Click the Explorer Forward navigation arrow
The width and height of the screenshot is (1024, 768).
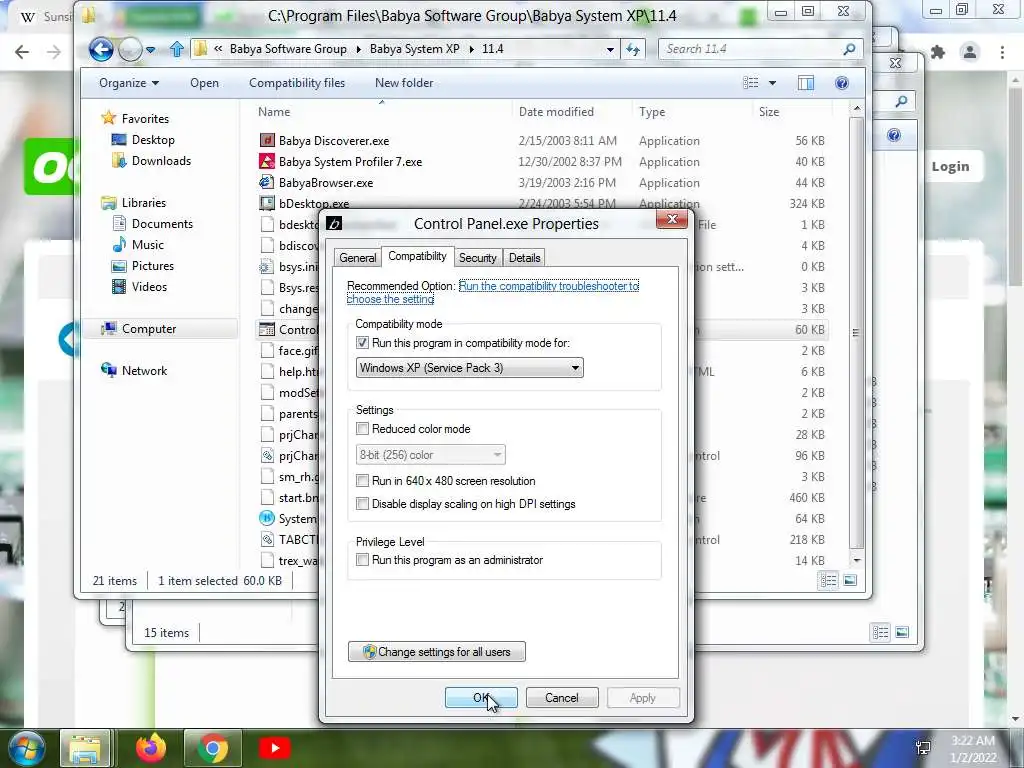(130, 49)
